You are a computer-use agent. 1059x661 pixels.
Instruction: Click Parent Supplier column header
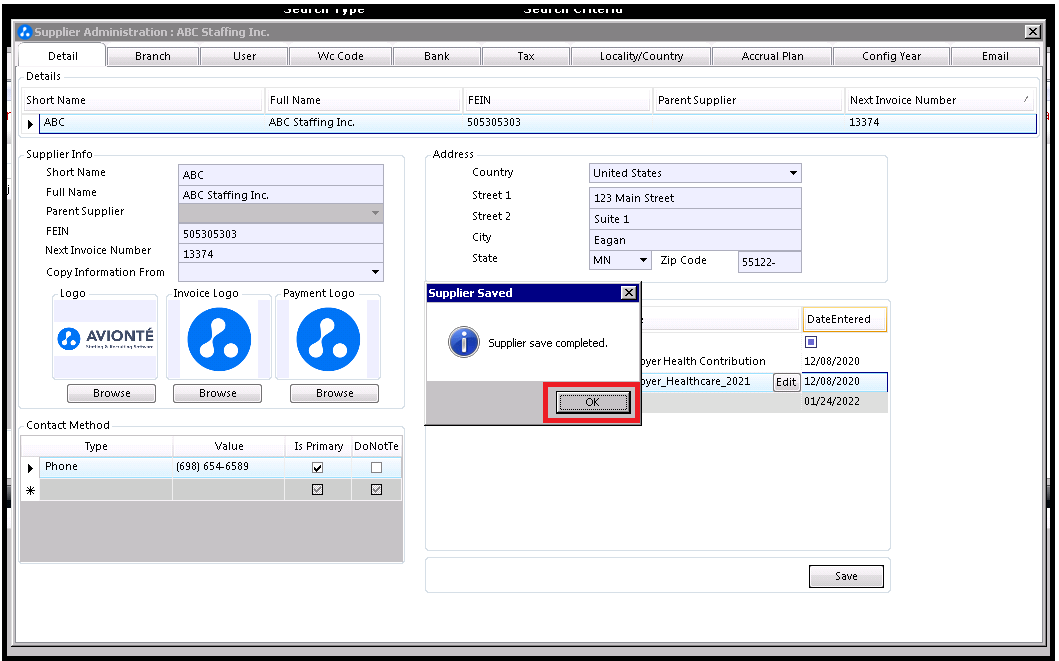[748, 100]
